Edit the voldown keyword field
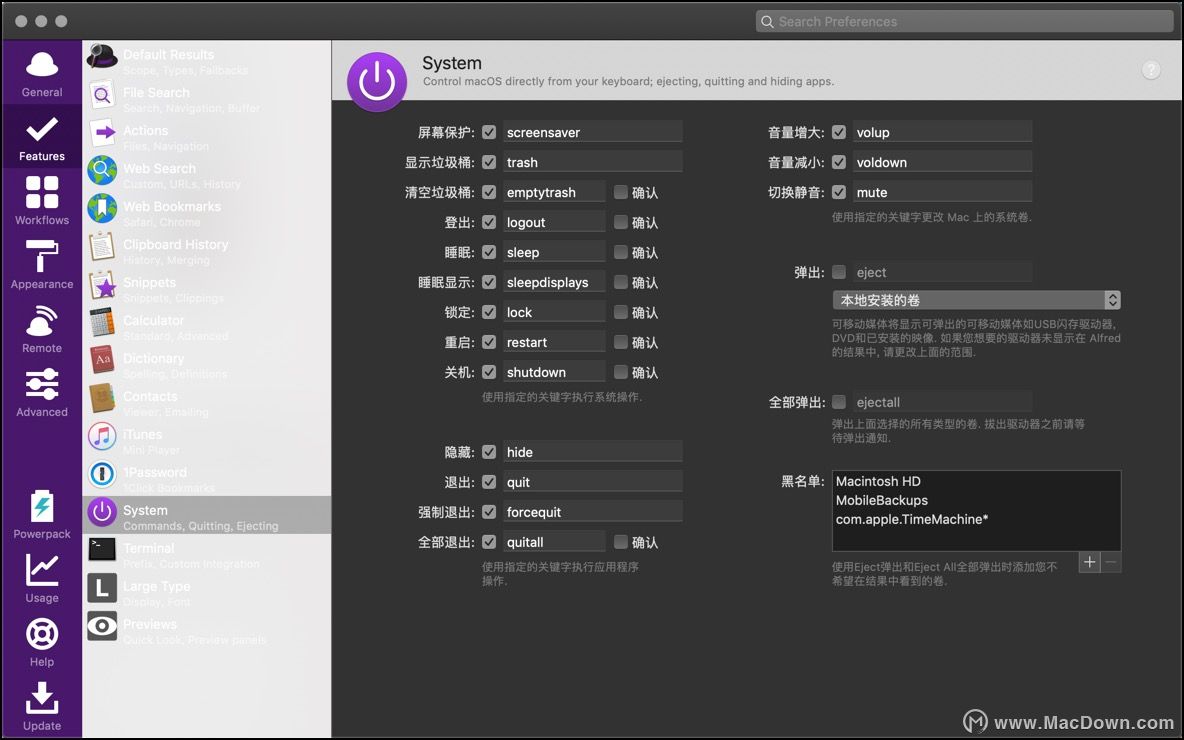Image resolution: width=1184 pixels, height=740 pixels. point(942,162)
